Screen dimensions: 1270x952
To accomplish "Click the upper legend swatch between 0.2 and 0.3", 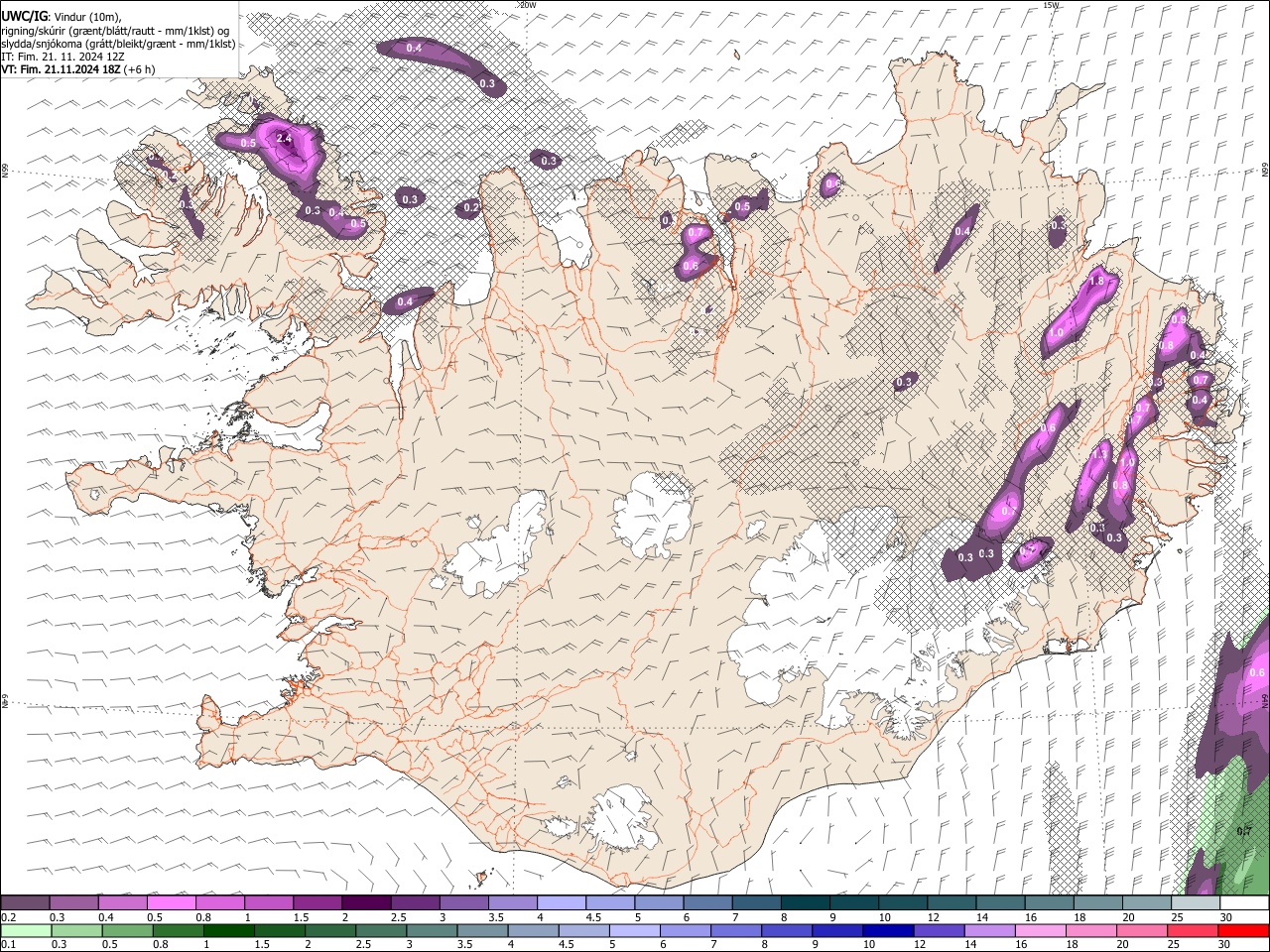I will click(x=25, y=903).
